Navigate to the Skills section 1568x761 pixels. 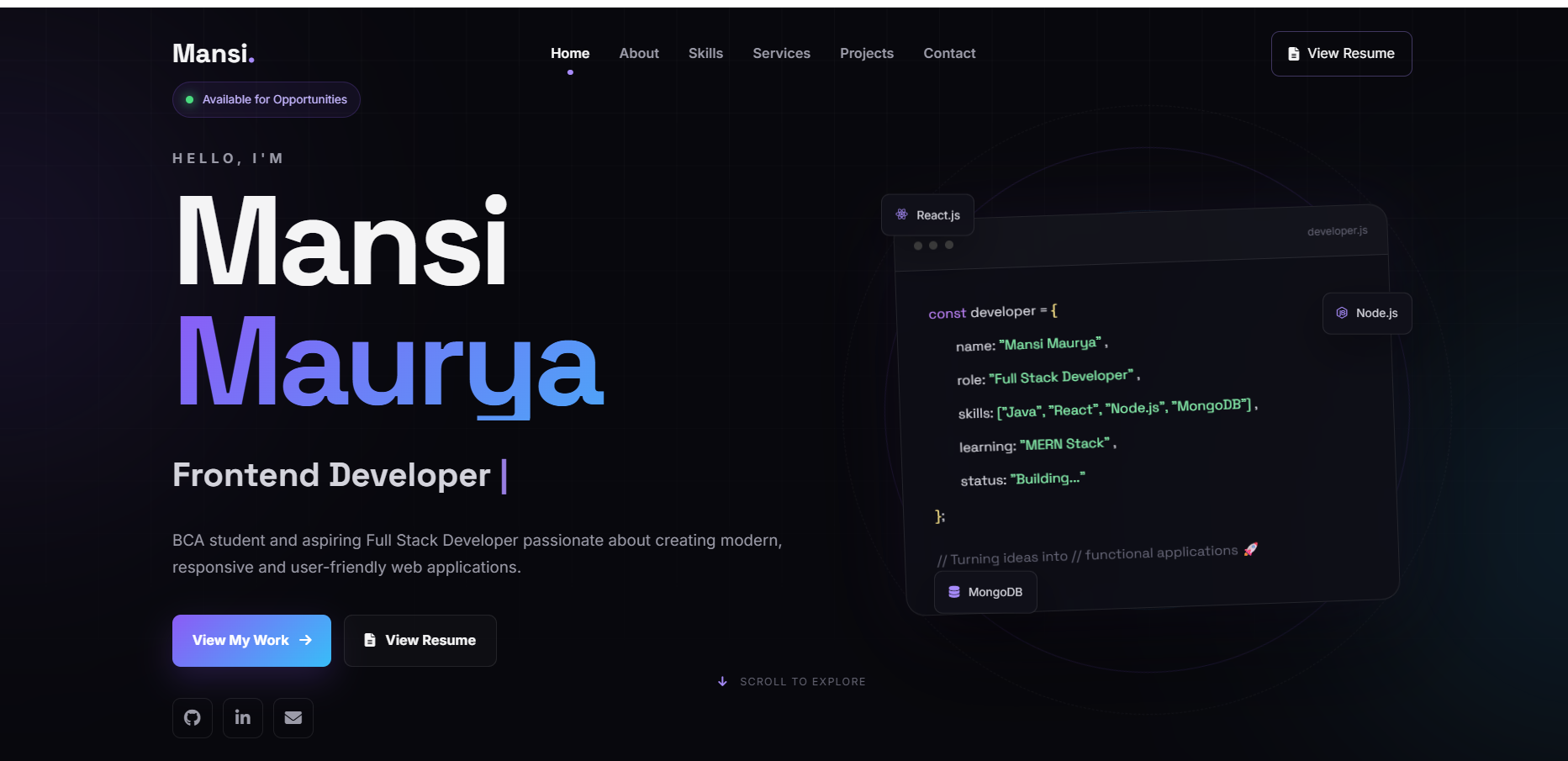(x=705, y=53)
